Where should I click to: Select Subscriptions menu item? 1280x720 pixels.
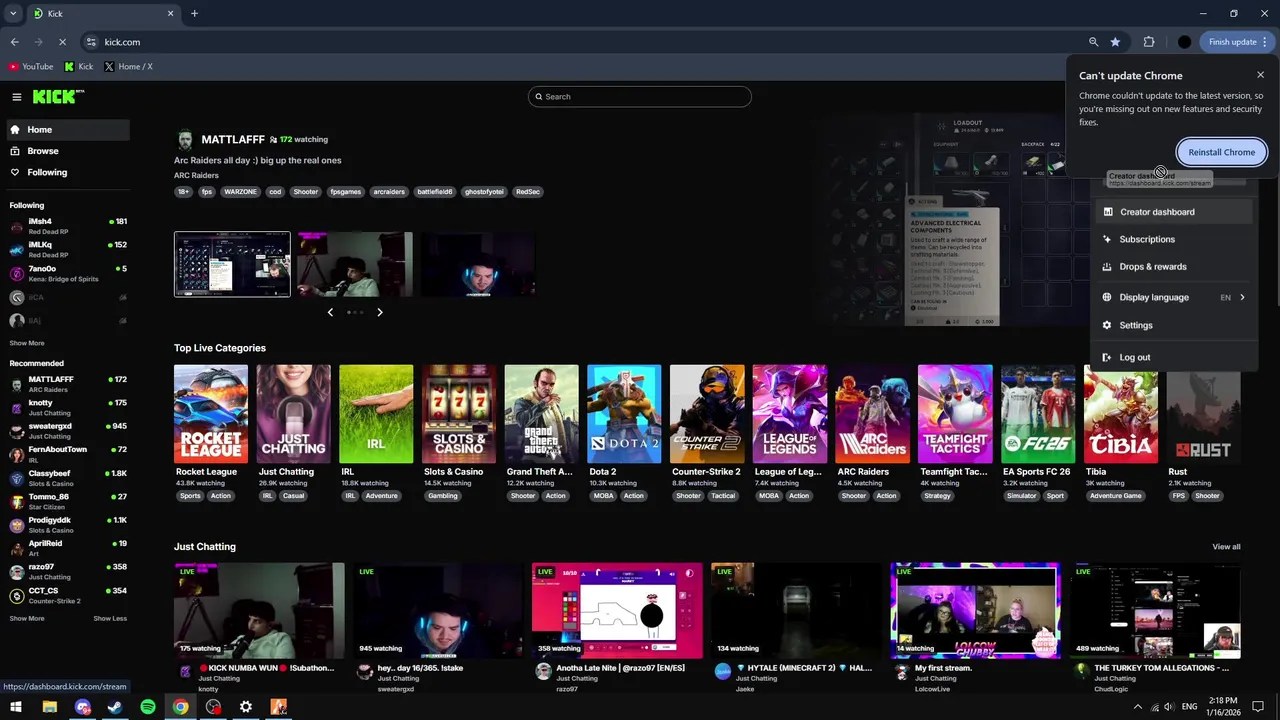1172,239
